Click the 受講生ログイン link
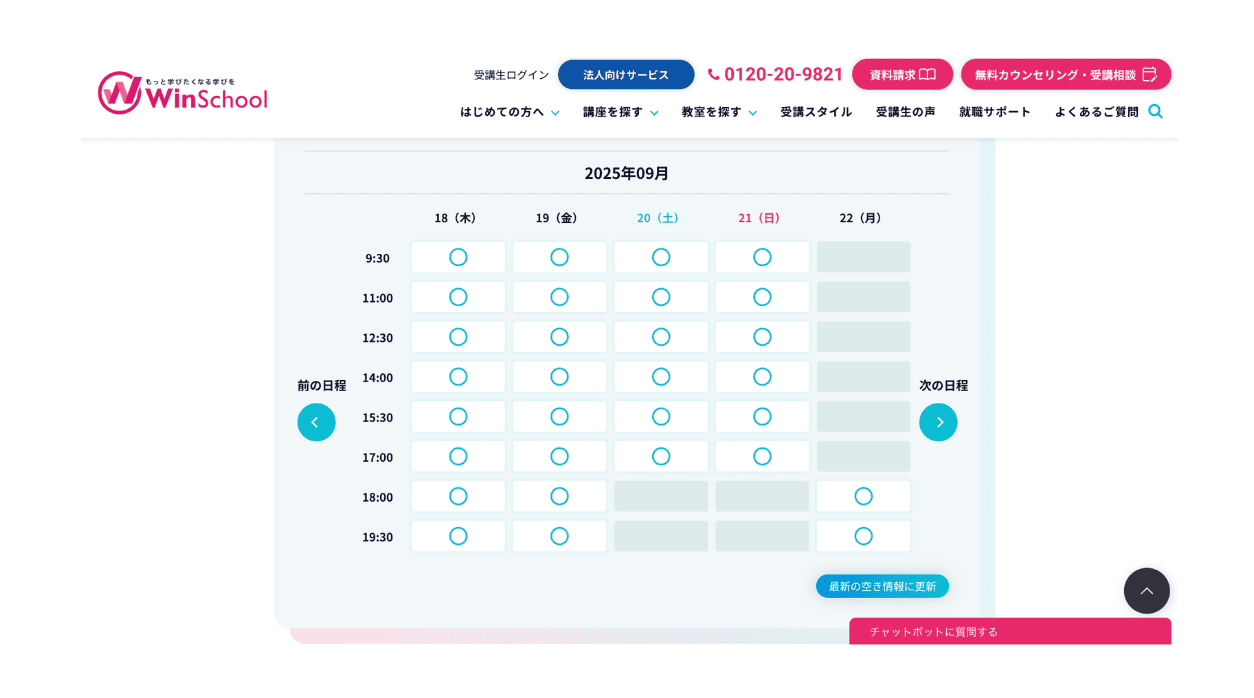 click(511, 75)
